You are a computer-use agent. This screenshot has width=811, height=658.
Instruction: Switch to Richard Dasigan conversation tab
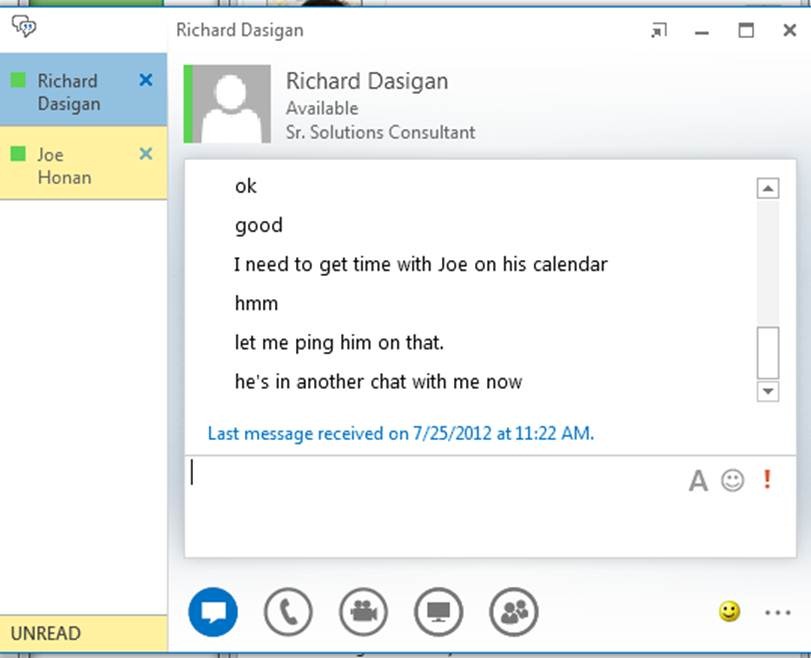pyautogui.click(x=68, y=92)
